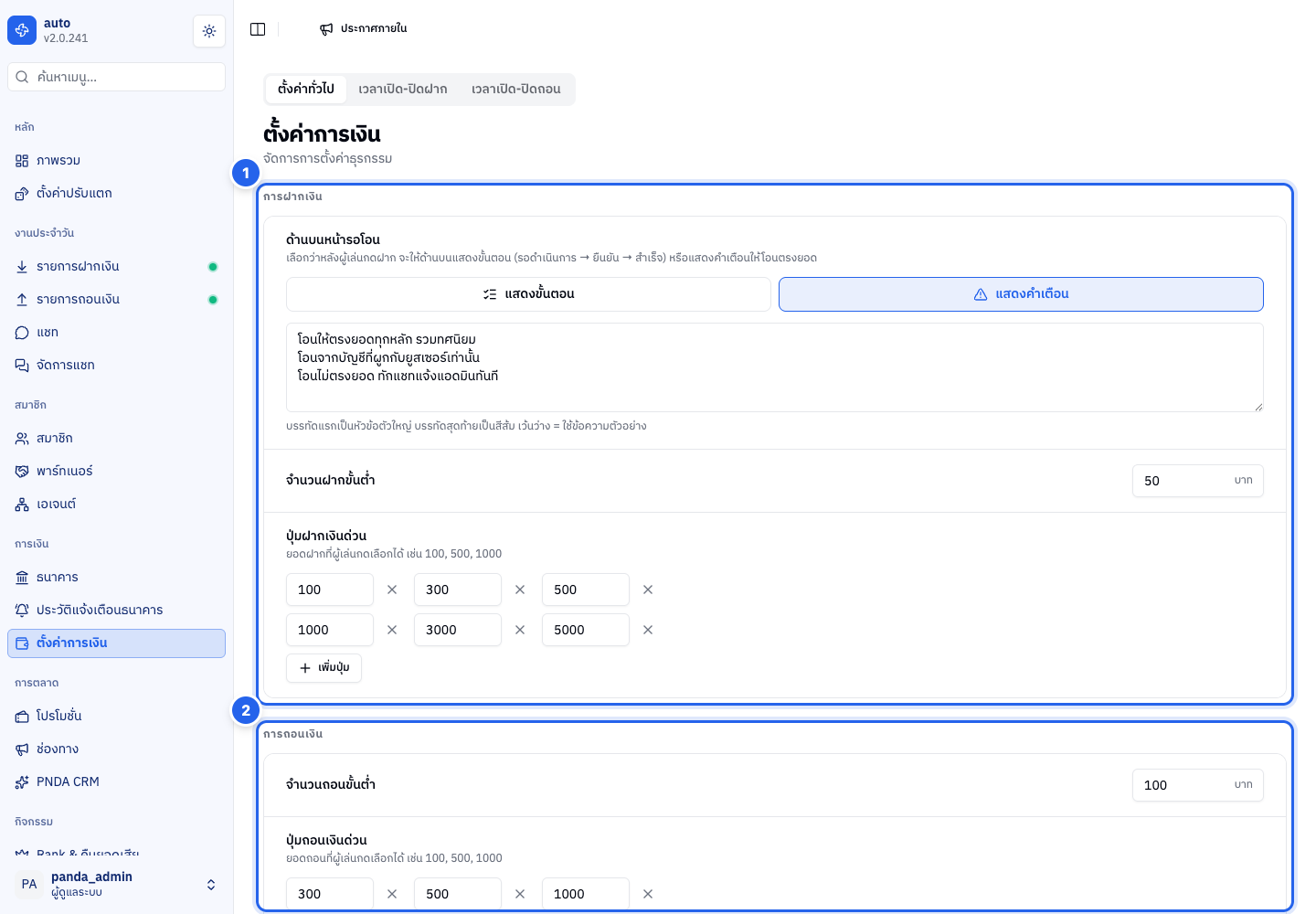Image resolution: width=1316 pixels, height=914 pixels.
Task: Switch to the เวลาเปิด-ปิดถอน tab
Action: (516, 89)
